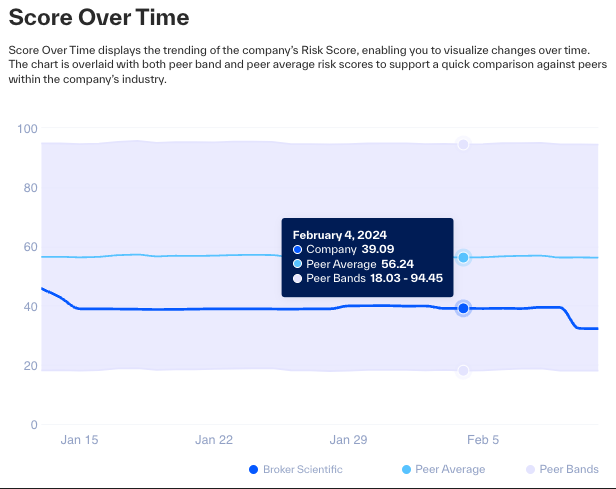616x489 pixels.
Task: Click the 20 y-axis label
Action: pyautogui.click(x=31, y=366)
